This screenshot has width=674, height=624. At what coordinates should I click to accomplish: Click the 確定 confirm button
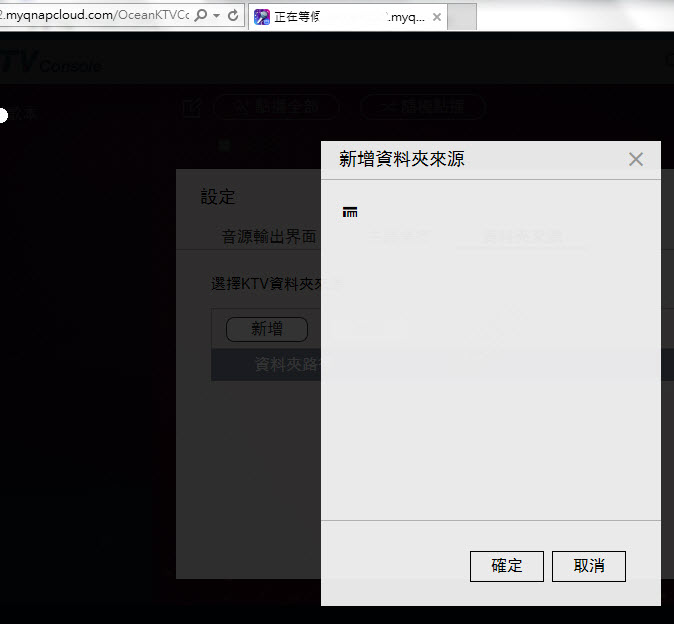point(506,566)
